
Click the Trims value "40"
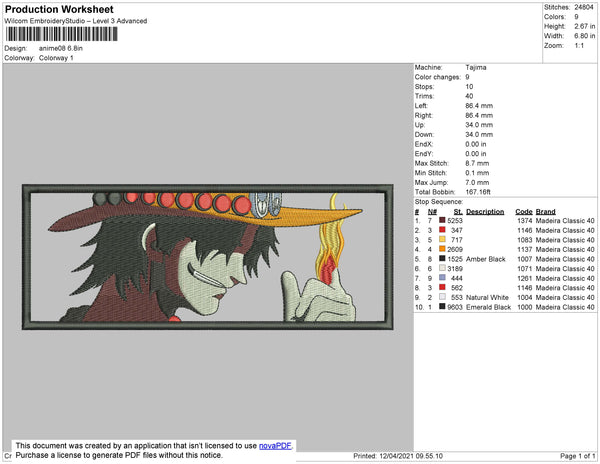tap(470, 96)
